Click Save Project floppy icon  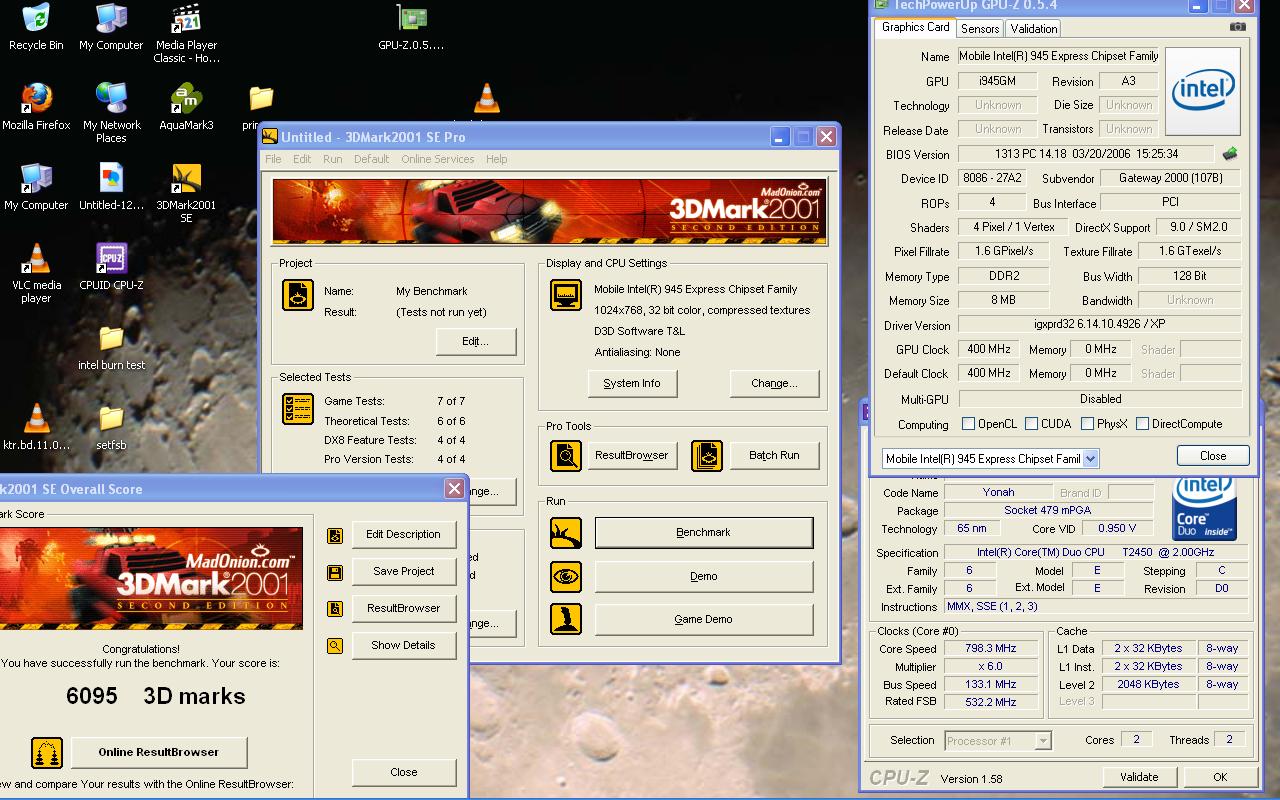point(335,572)
